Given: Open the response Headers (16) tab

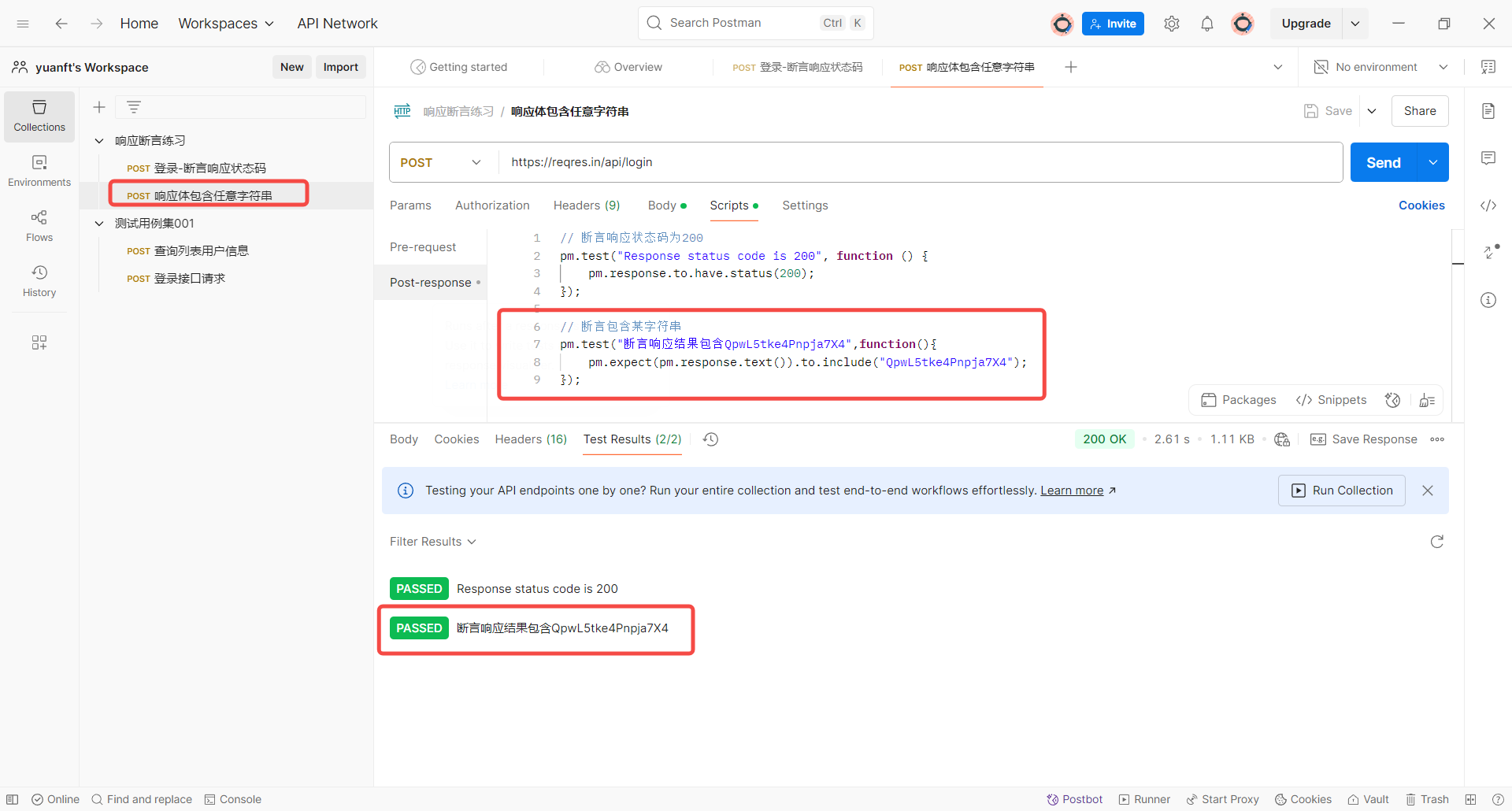Looking at the screenshot, I should (x=531, y=439).
